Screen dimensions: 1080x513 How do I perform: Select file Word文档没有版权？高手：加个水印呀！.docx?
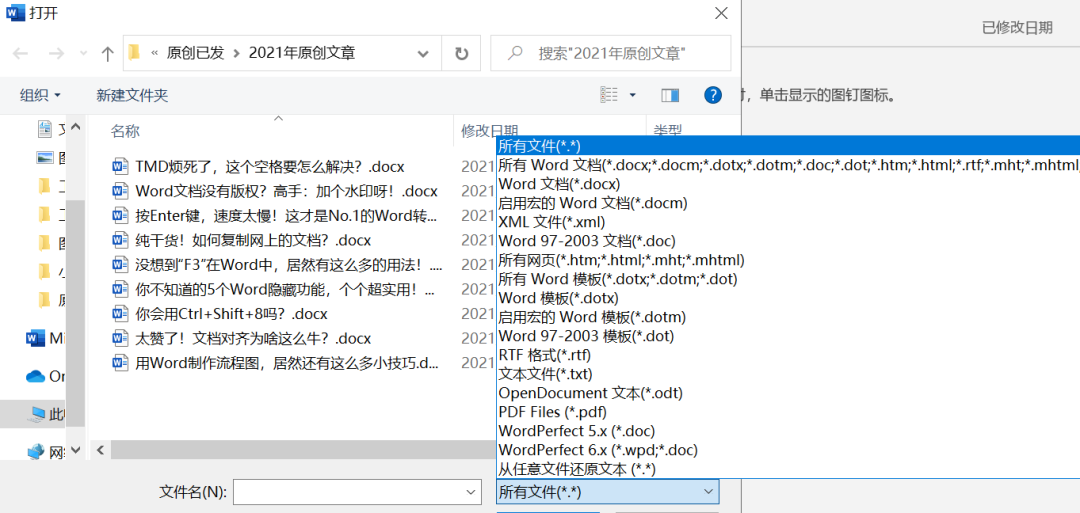point(287,191)
